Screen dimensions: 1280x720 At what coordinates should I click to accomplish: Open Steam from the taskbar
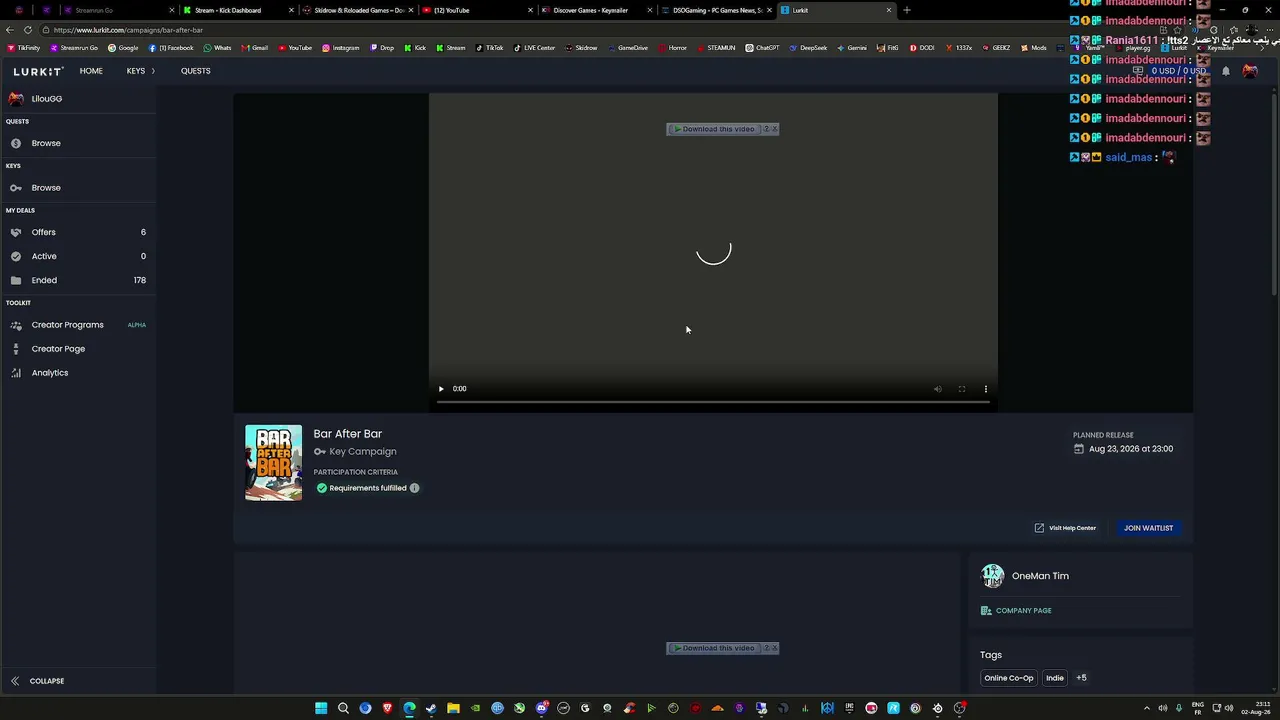pyautogui.click(x=431, y=708)
